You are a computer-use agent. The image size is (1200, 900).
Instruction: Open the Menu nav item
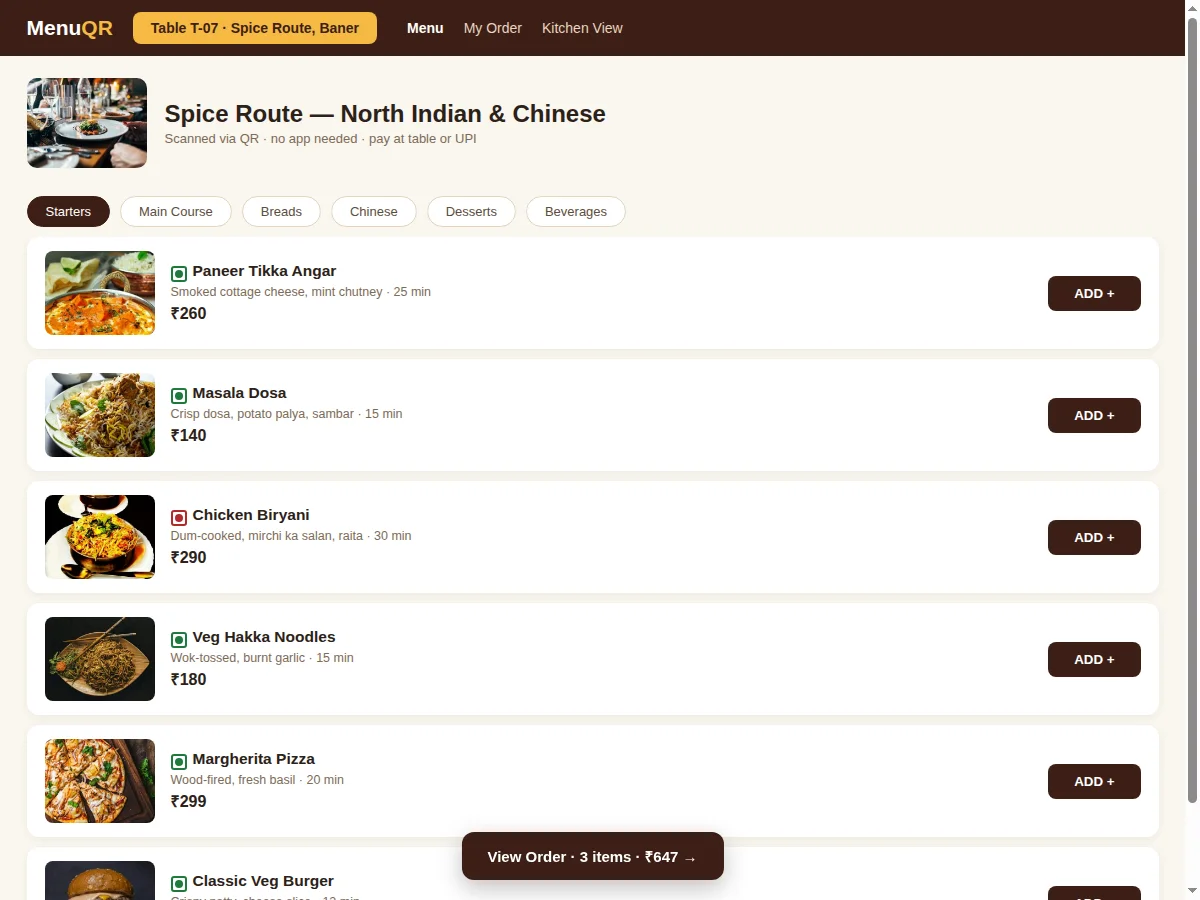(x=425, y=28)
